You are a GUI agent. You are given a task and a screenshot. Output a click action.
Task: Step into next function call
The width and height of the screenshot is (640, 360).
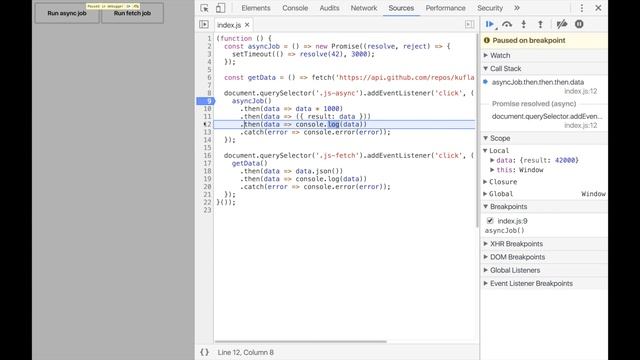(x=524, y=24)
